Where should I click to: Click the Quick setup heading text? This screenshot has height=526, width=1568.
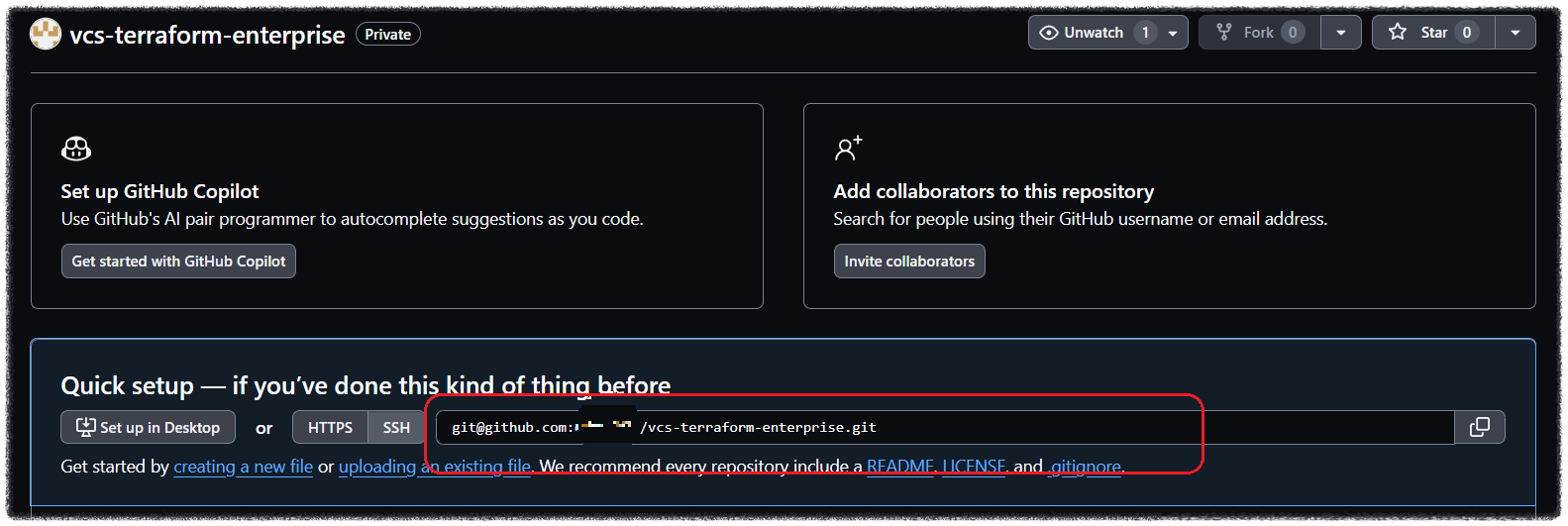click(x=366, y=385)
